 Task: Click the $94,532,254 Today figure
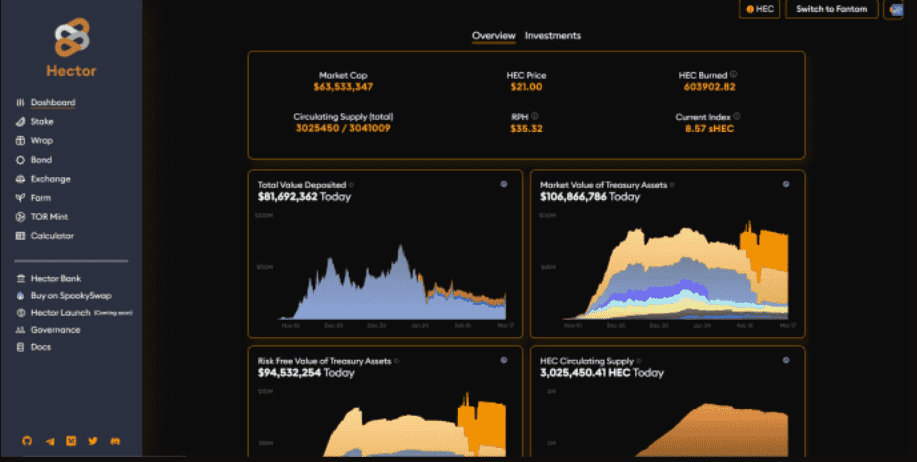click(x=306, y=373)
